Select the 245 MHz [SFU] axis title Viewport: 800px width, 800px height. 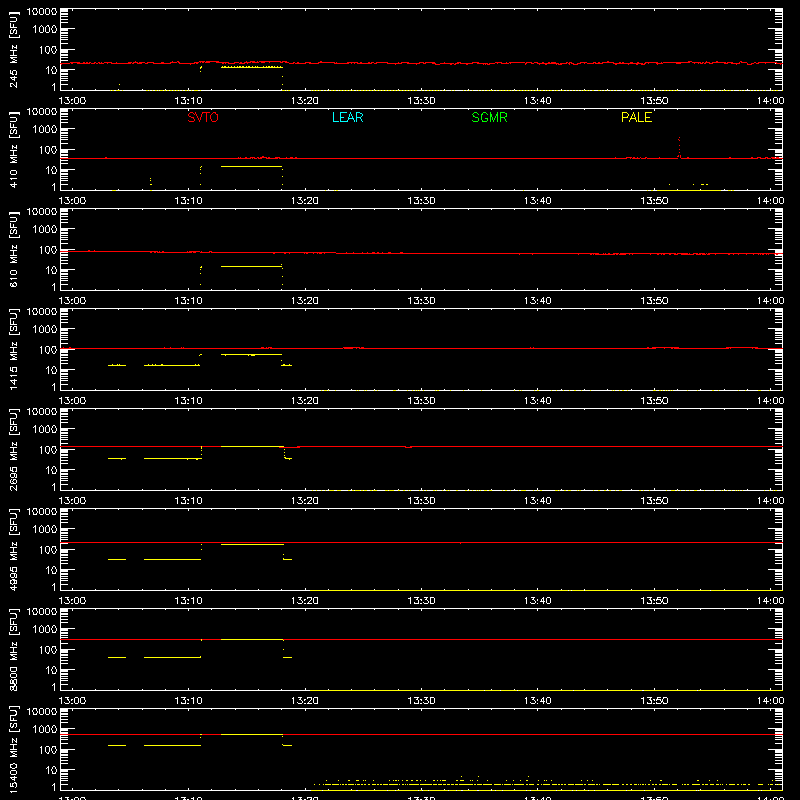coord(13,49)
